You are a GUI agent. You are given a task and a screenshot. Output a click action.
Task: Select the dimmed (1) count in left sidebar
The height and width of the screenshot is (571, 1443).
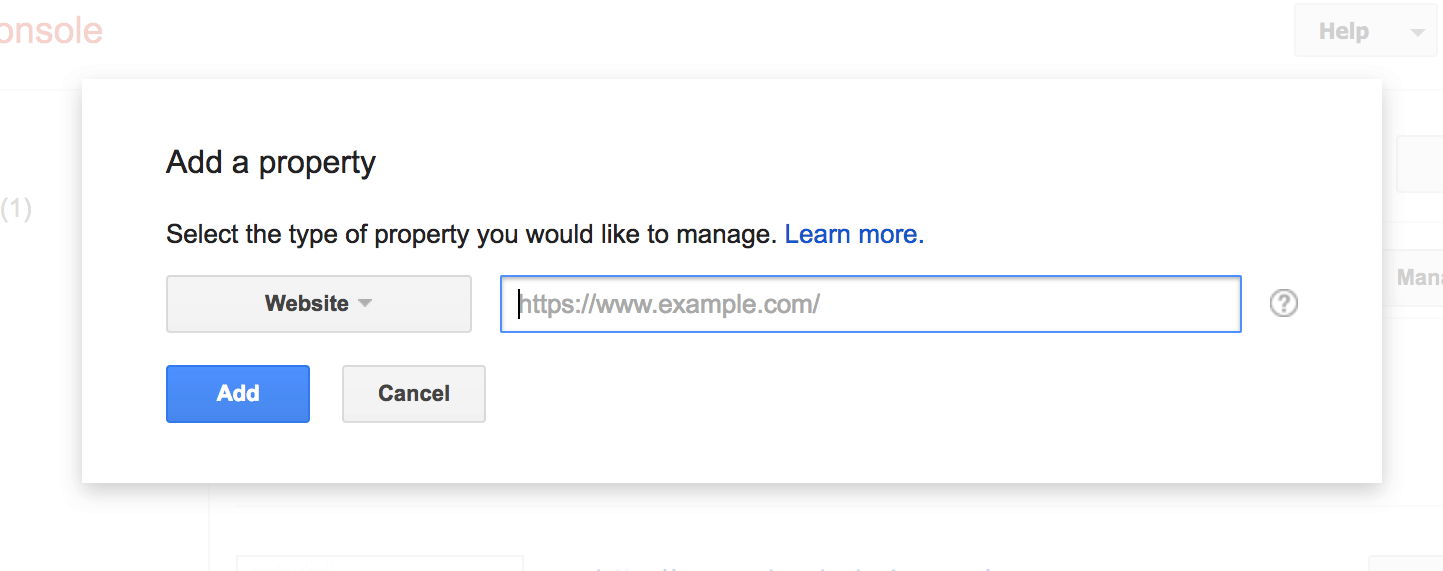coord(16,209)
